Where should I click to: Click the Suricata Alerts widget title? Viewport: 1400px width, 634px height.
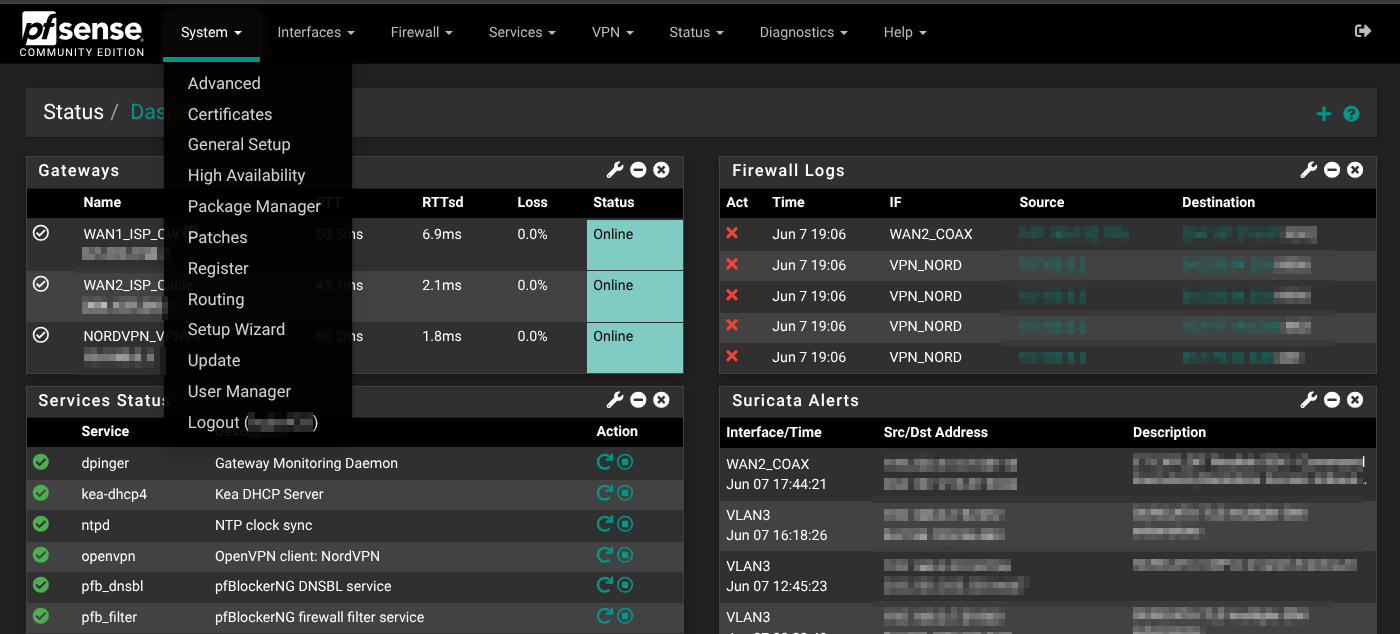pyautogui.click(x=795, y=401)
